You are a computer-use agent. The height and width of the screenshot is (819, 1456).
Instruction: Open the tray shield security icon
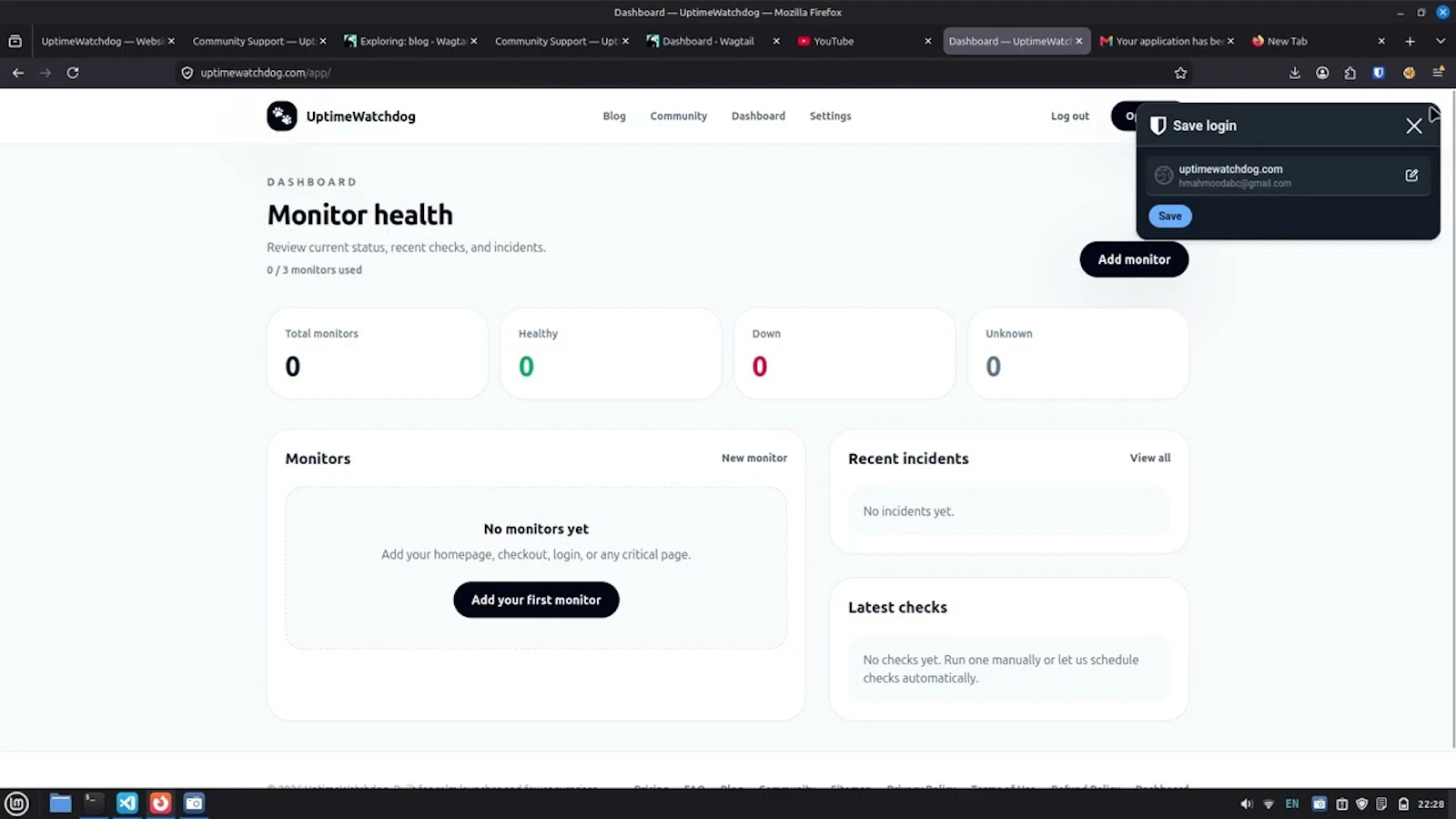[x=1361, y=804]
